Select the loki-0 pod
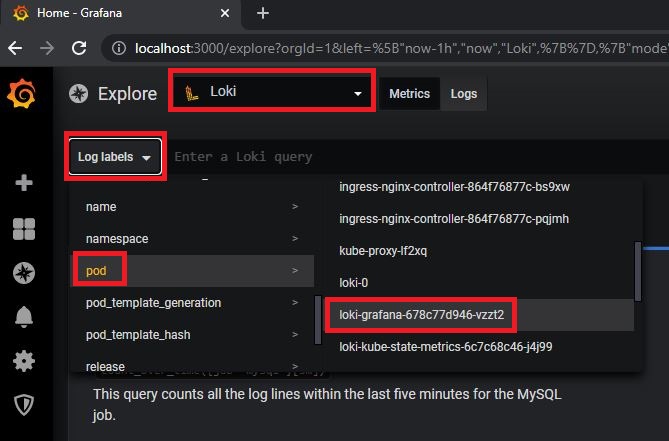This screenshot has height=441, width=669. click(479, 282)
